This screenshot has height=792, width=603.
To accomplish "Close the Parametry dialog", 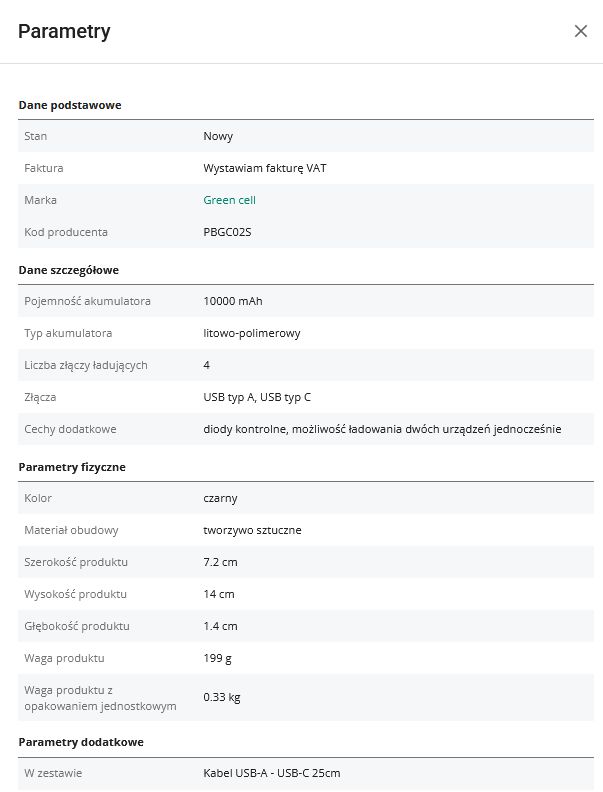I will (581, 31).
